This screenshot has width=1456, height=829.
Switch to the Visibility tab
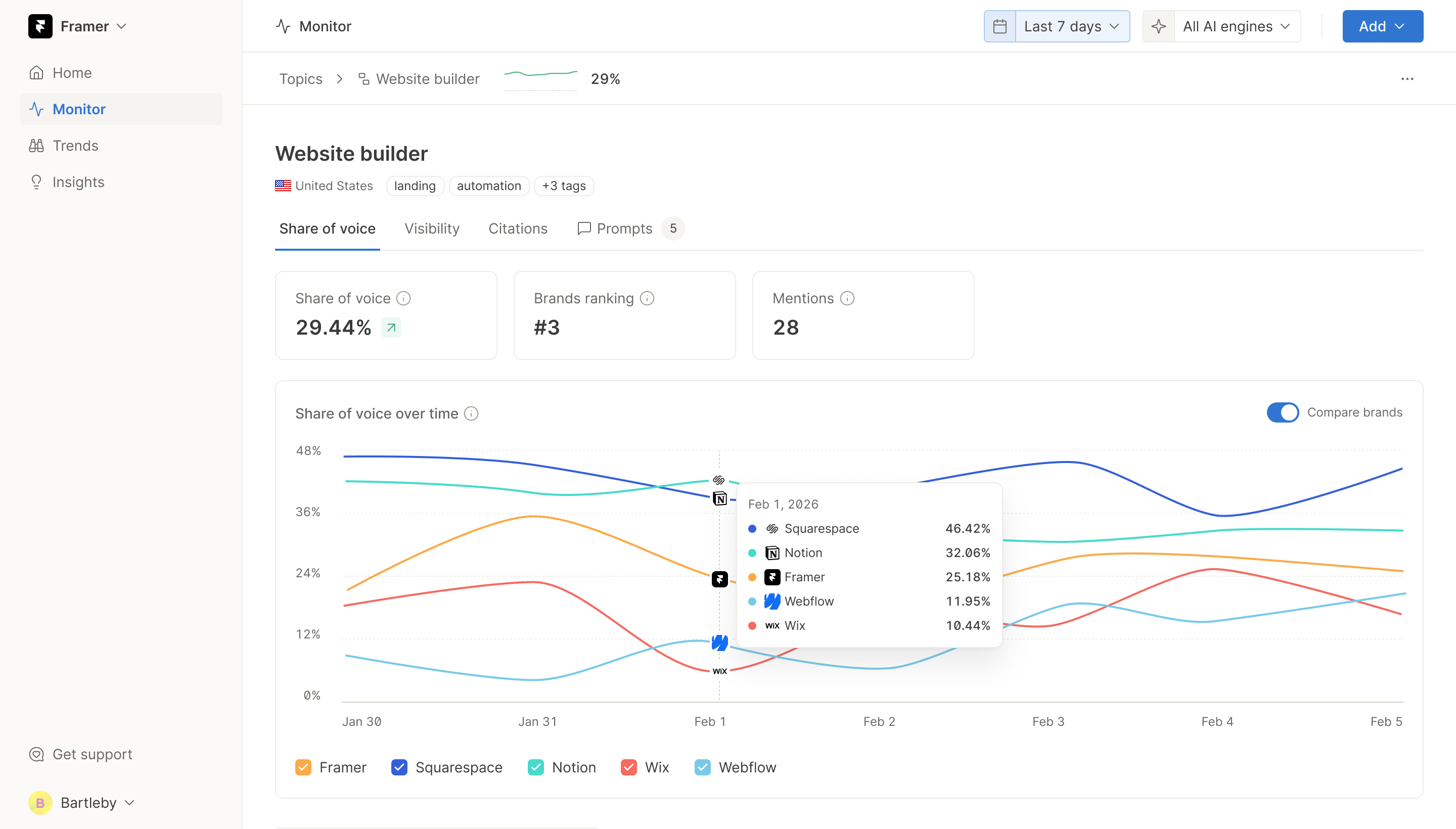(432, 228)
